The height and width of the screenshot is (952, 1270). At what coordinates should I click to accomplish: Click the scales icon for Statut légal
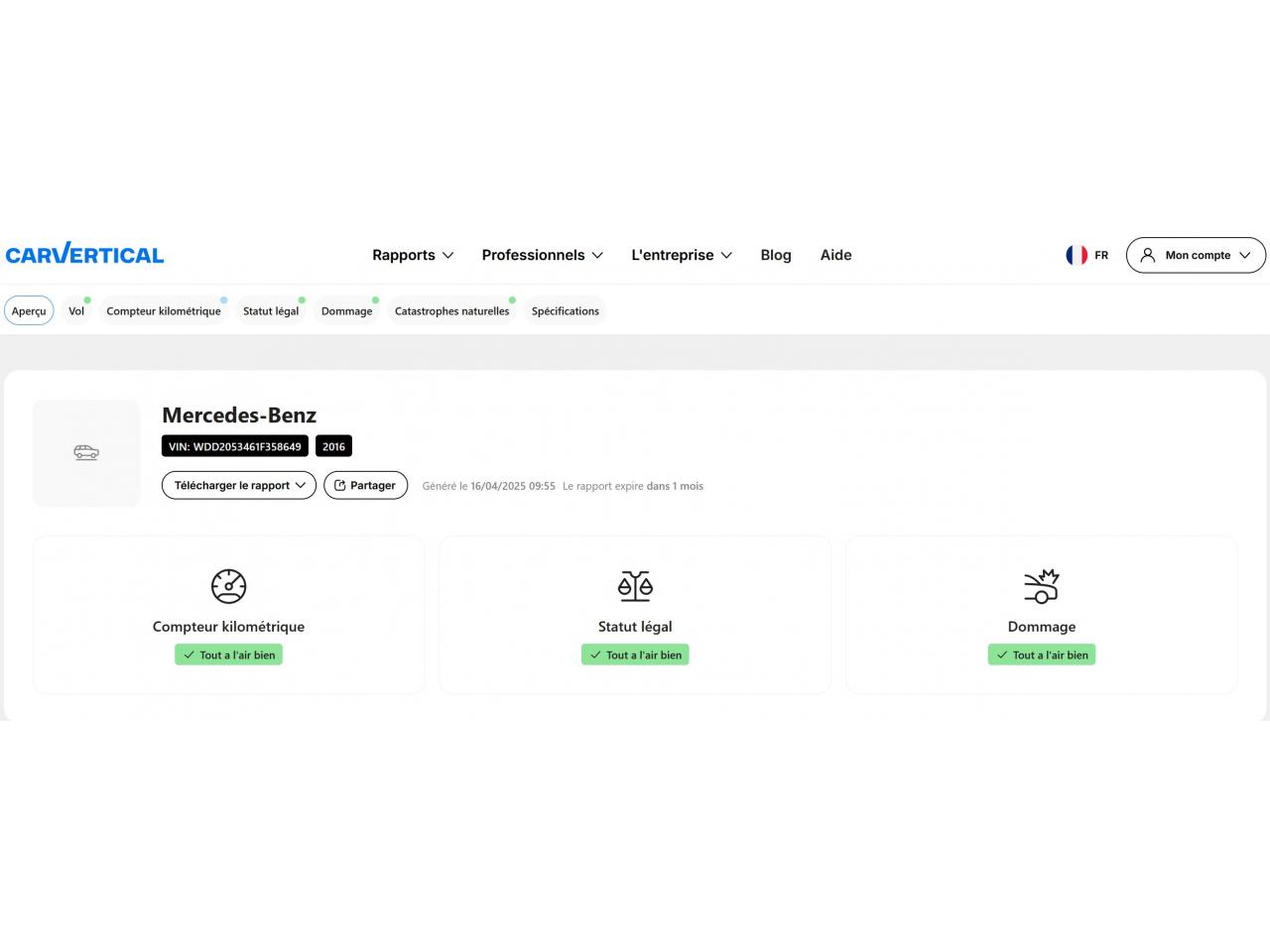pyautogui.click(x=635, y=586)
